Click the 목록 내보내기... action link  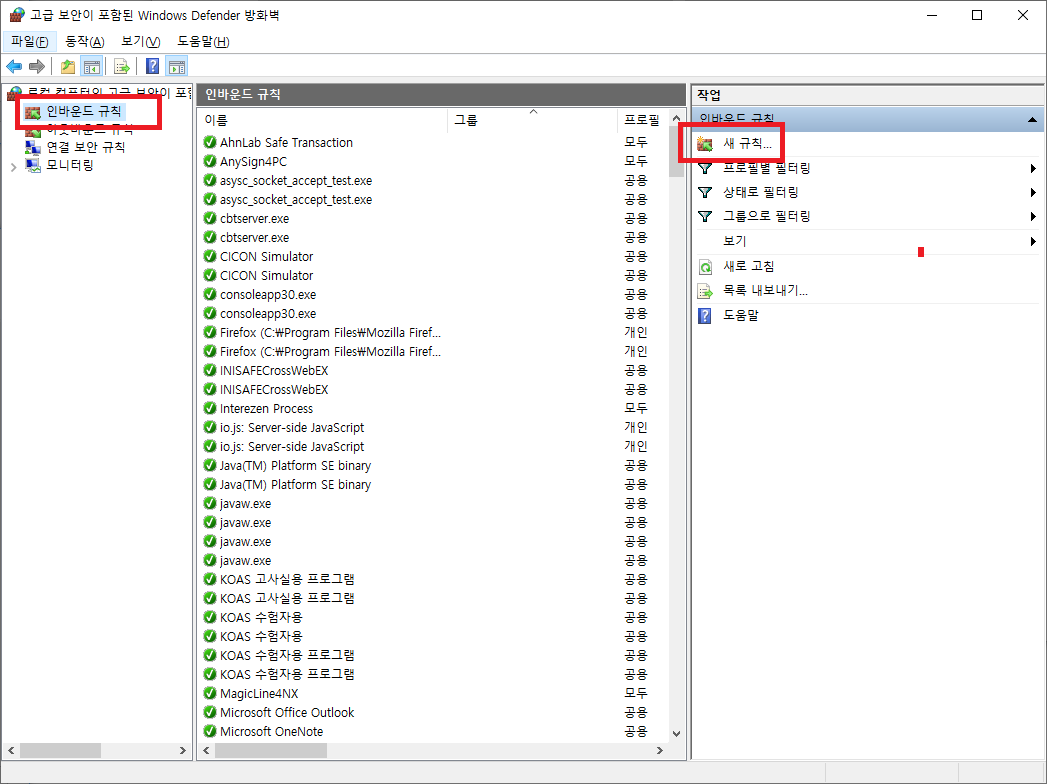pyautogui.click(x=765, y=291)
